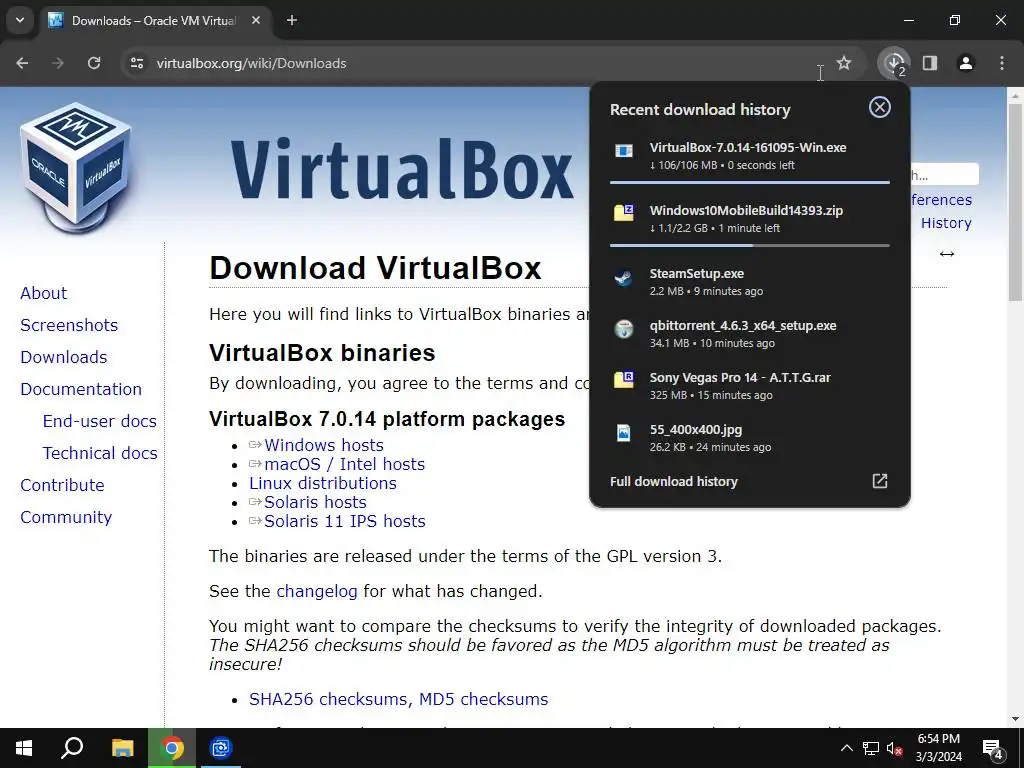Go back to the previous page
1024x768 pixels.
coord(22,63)
